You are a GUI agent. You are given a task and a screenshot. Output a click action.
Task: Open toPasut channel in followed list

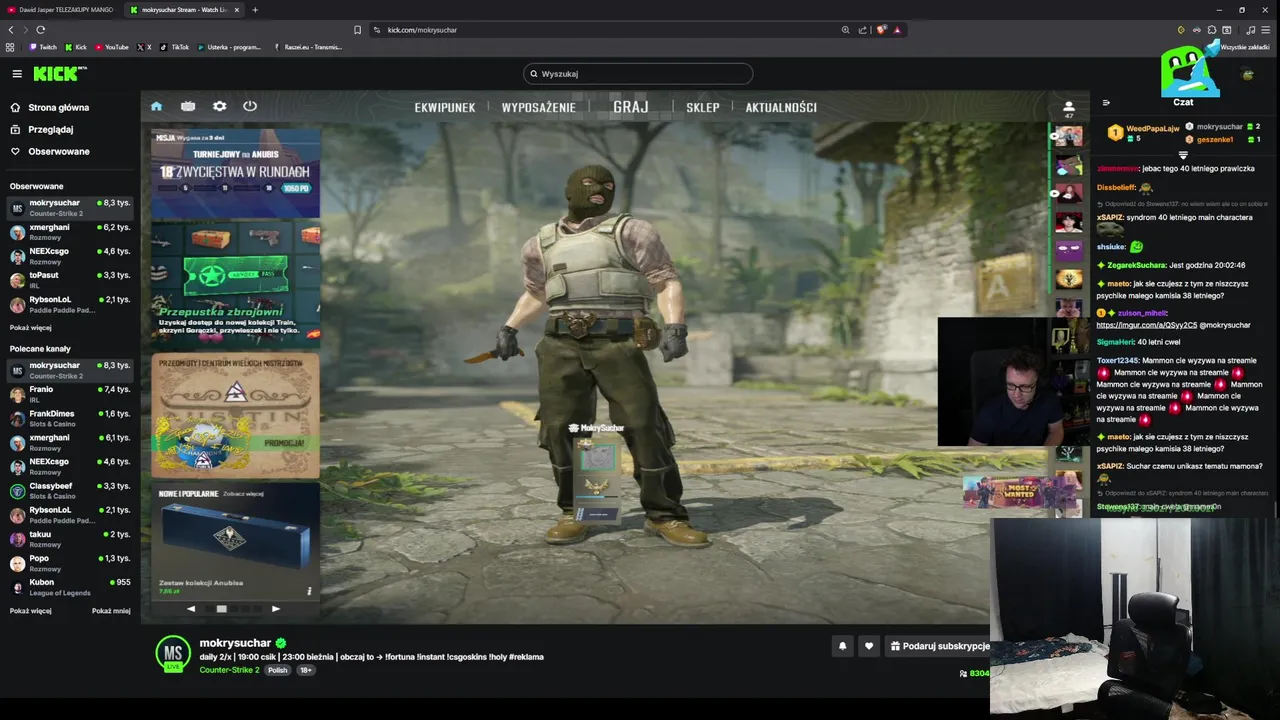(70, 280)
